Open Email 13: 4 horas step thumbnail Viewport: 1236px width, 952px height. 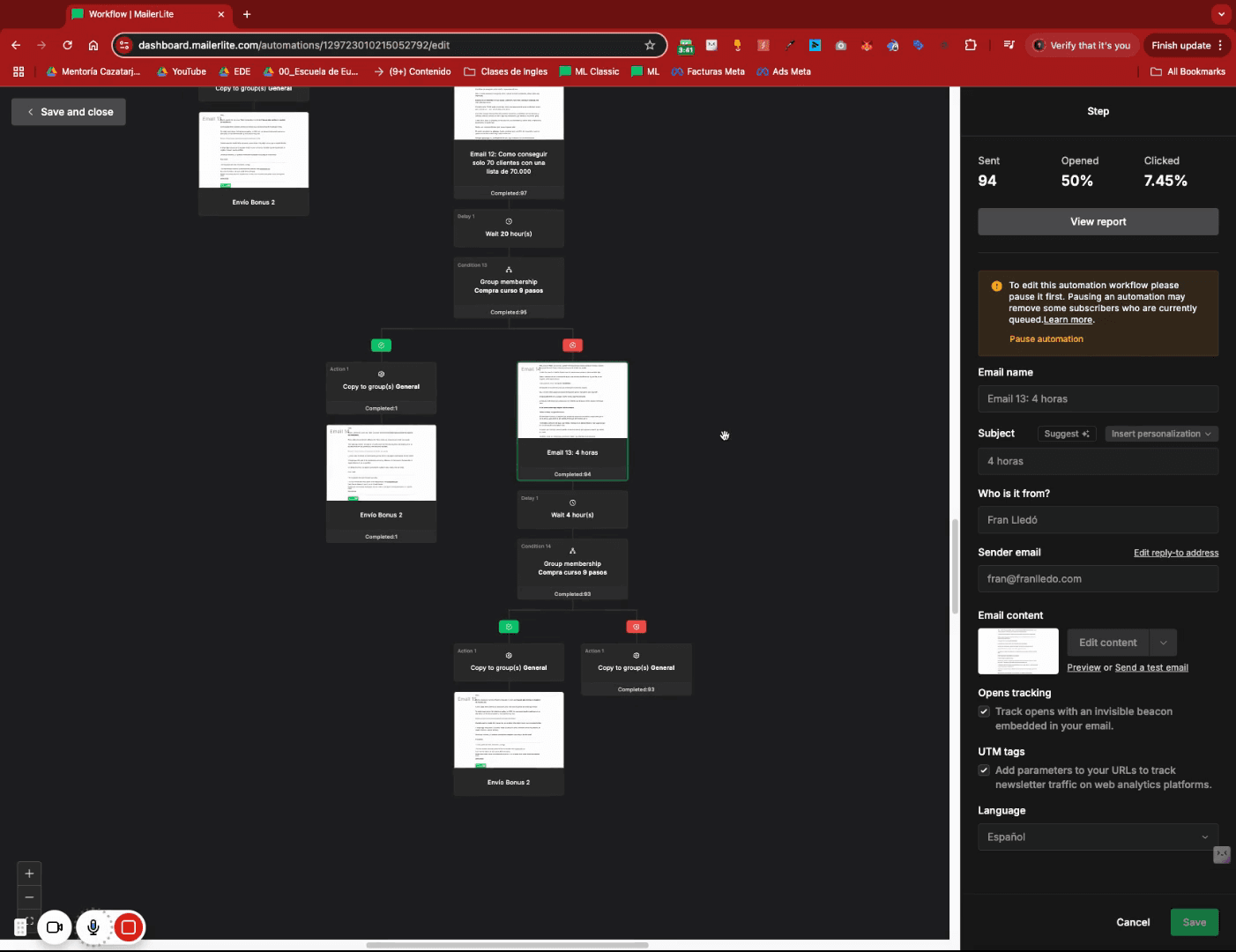point(572,401)
